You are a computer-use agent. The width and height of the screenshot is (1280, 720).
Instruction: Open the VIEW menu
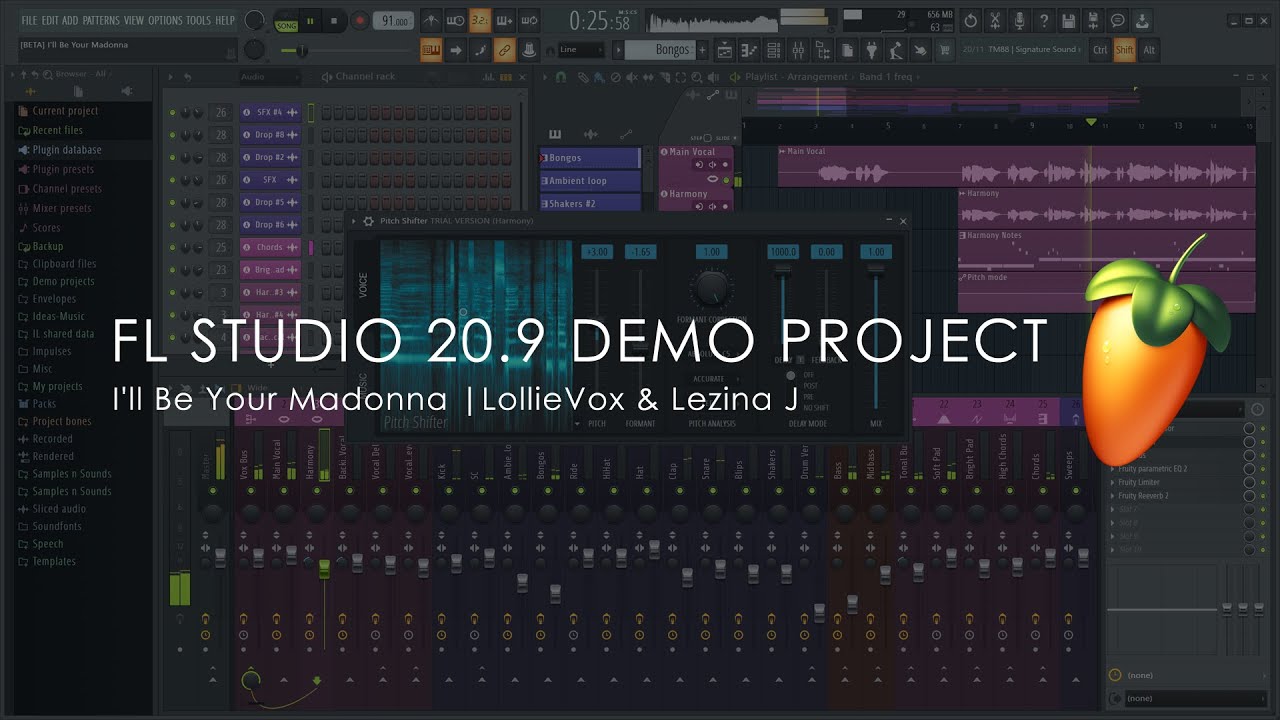(134, 20)
